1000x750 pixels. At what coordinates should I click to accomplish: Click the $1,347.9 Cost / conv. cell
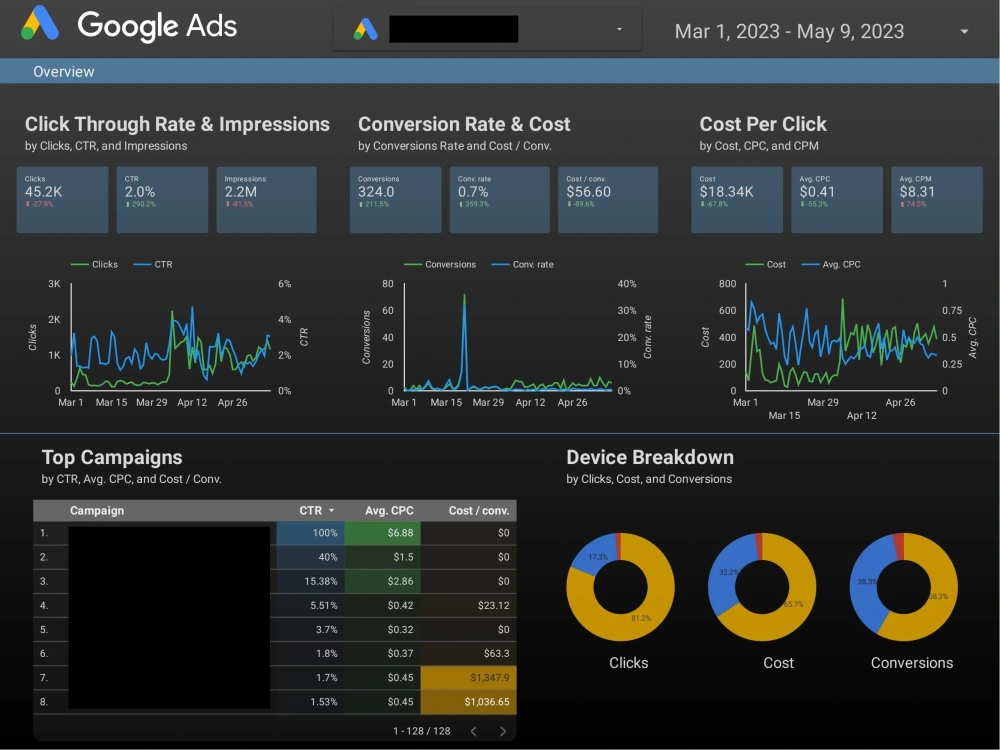coord(469,677)
